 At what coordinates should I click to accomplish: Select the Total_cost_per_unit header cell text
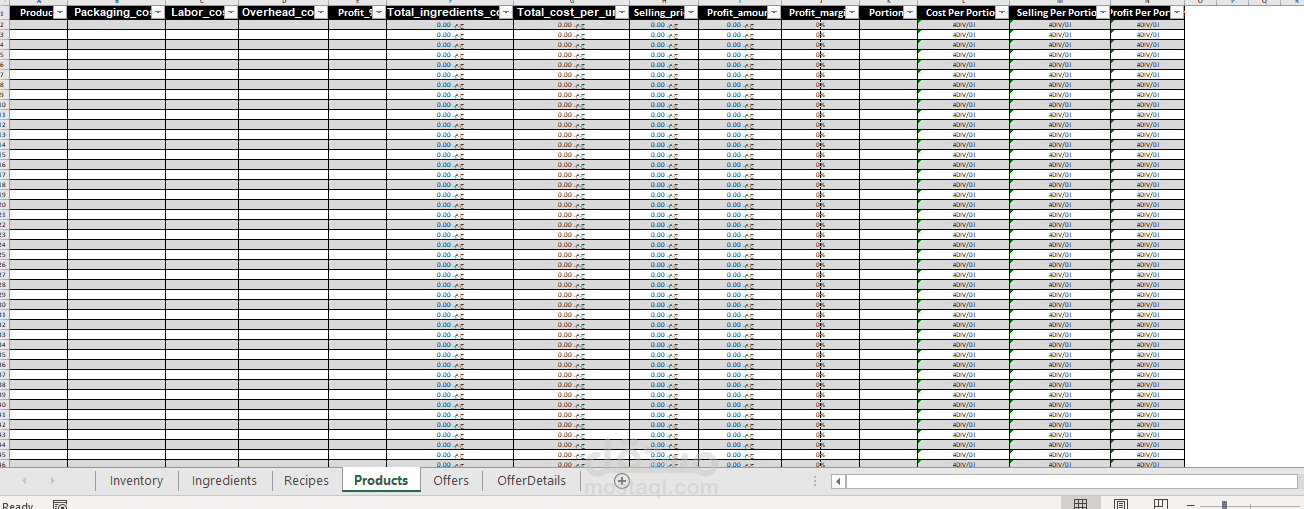567,13
